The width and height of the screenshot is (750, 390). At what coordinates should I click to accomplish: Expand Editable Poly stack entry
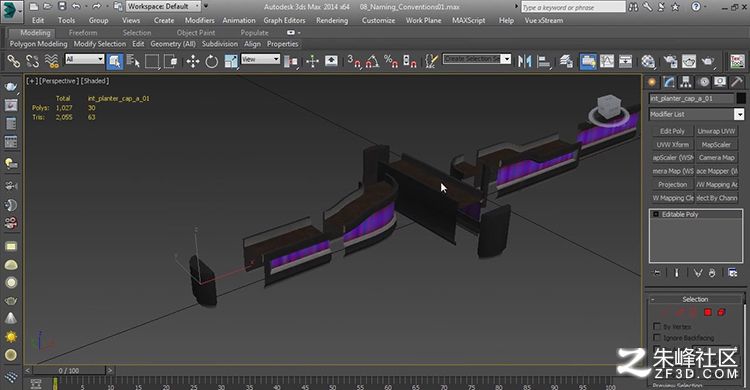tap(656, 214)
